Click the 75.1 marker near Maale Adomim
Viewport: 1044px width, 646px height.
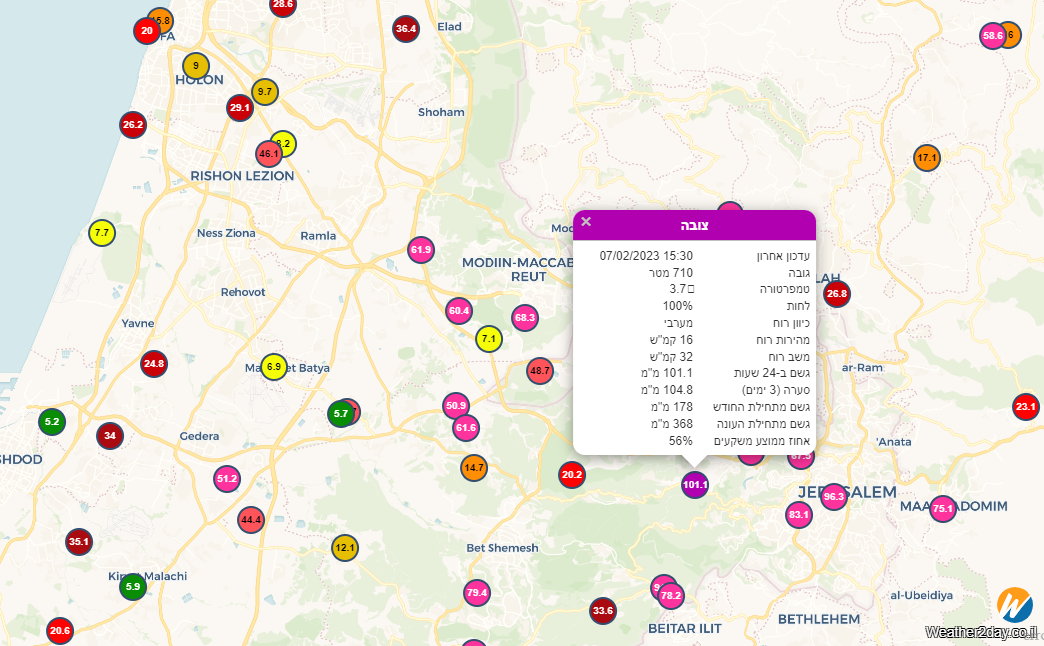point(943,509)
